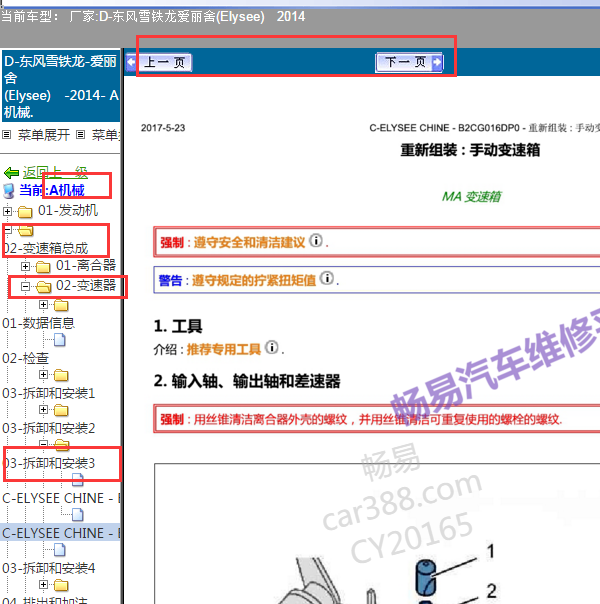This screenshot has width=600, height=604.
Task: Open the 遵守规定的拧紧扭矩值 link
Action: [x=254, y=280]
